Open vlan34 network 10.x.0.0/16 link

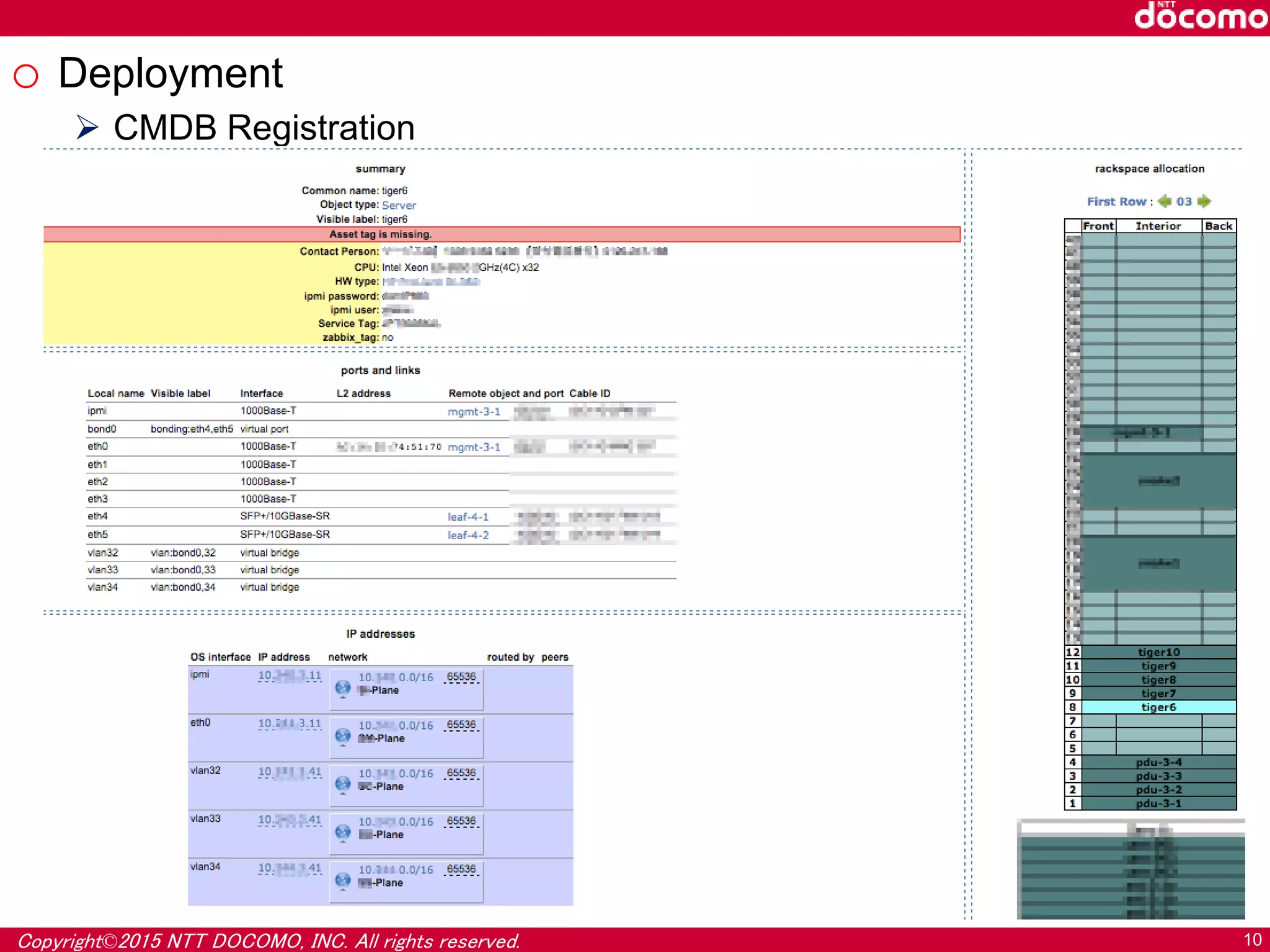[x=396, y=870]
